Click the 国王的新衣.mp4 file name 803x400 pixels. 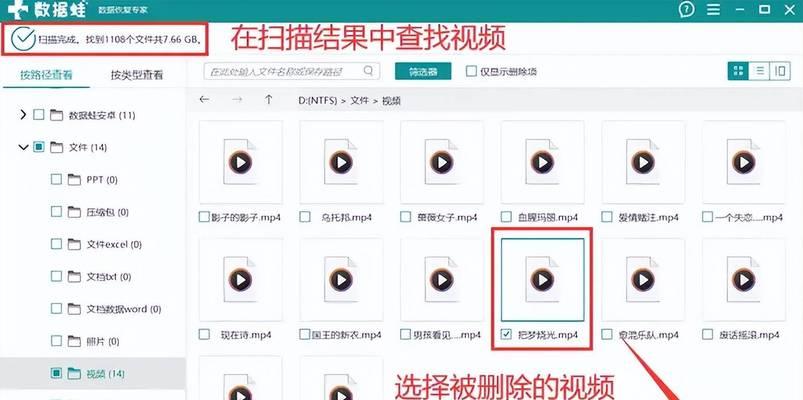click(x=347, y=335)
